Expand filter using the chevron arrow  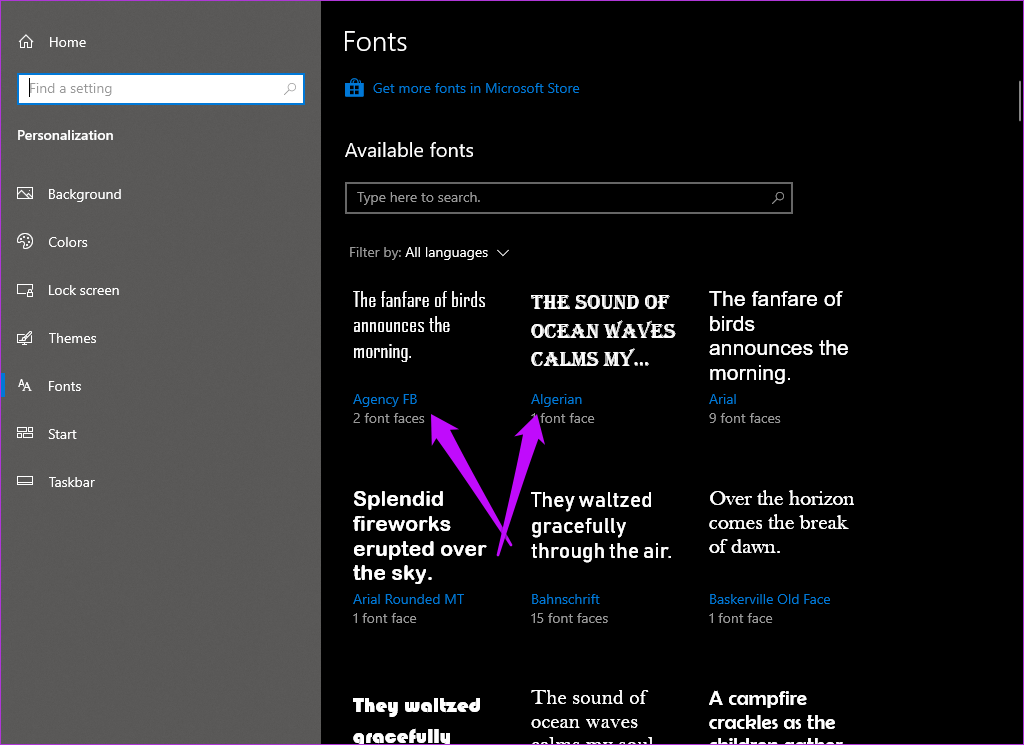tap(503, 253)
